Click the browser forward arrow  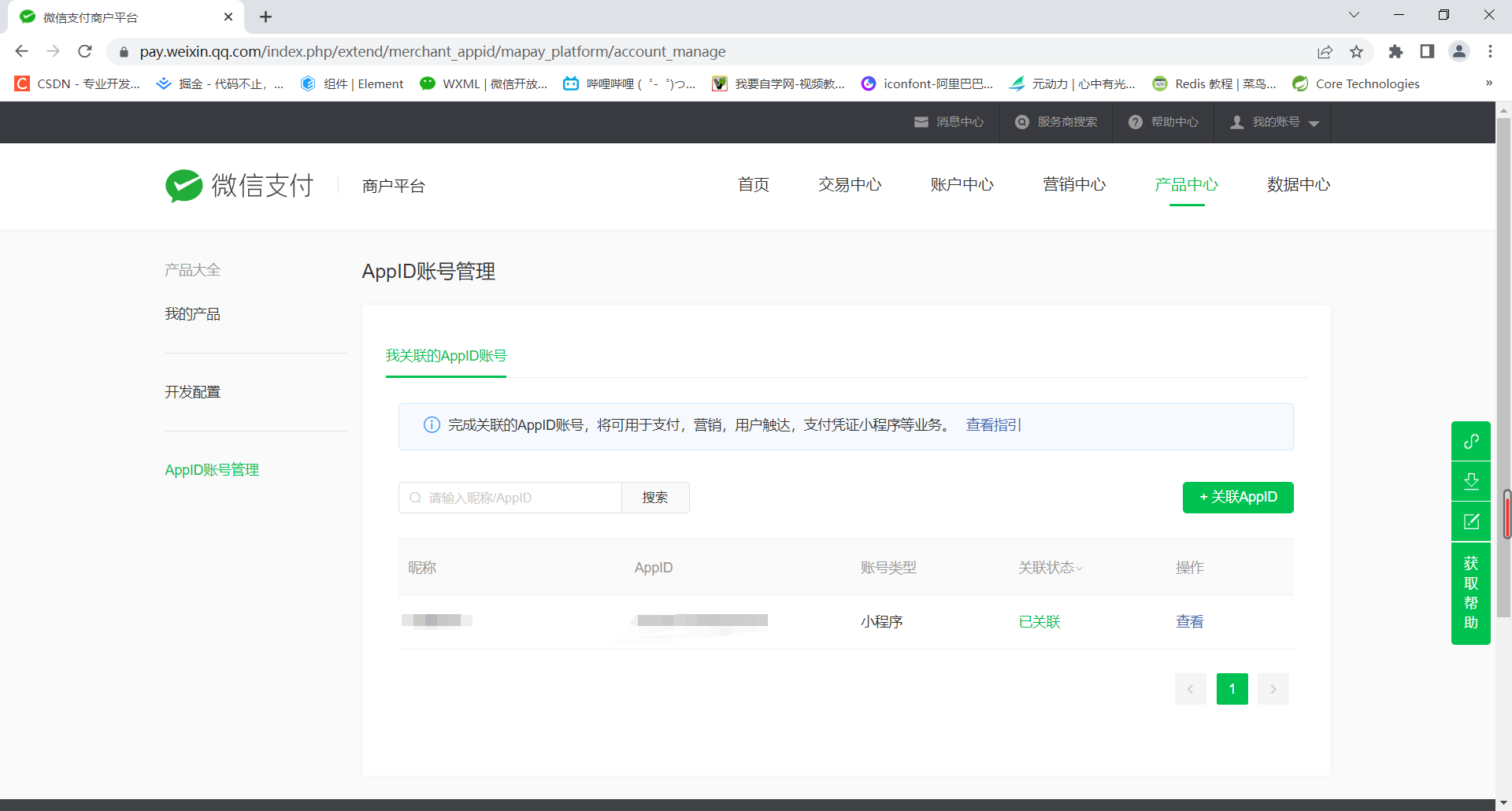(53, 51)
